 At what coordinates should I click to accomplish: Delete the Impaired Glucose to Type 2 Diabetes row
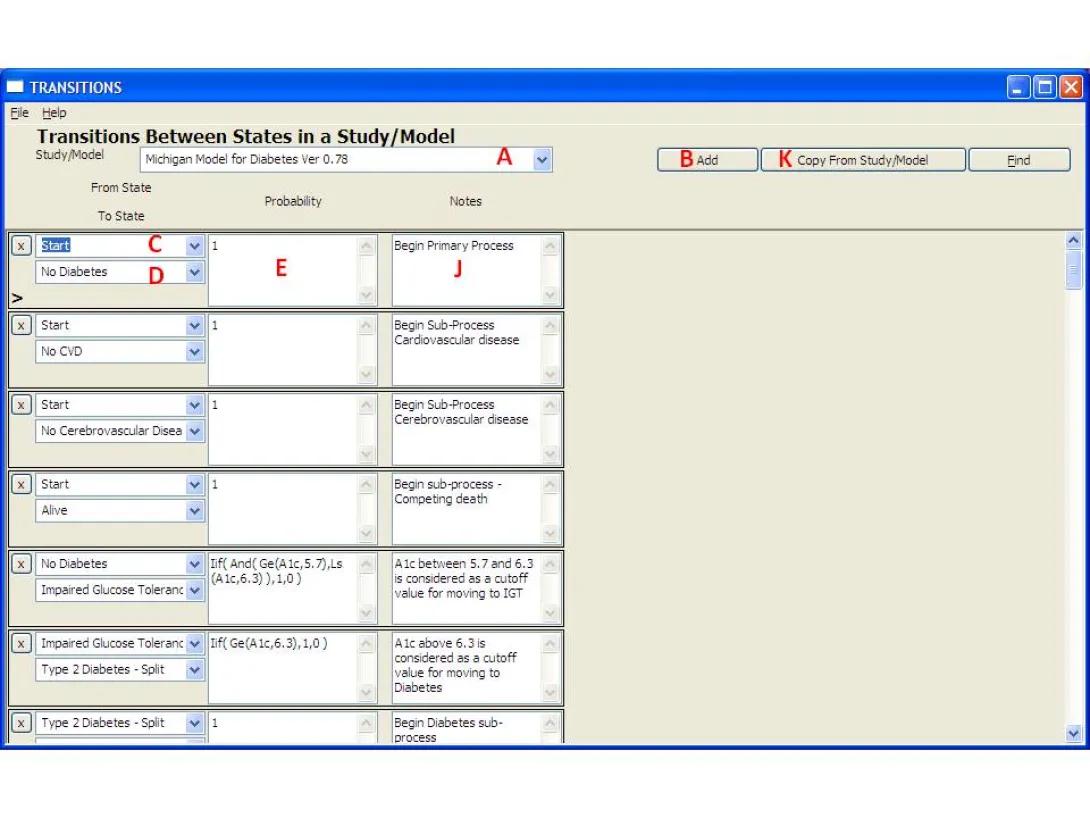[21, 644]
